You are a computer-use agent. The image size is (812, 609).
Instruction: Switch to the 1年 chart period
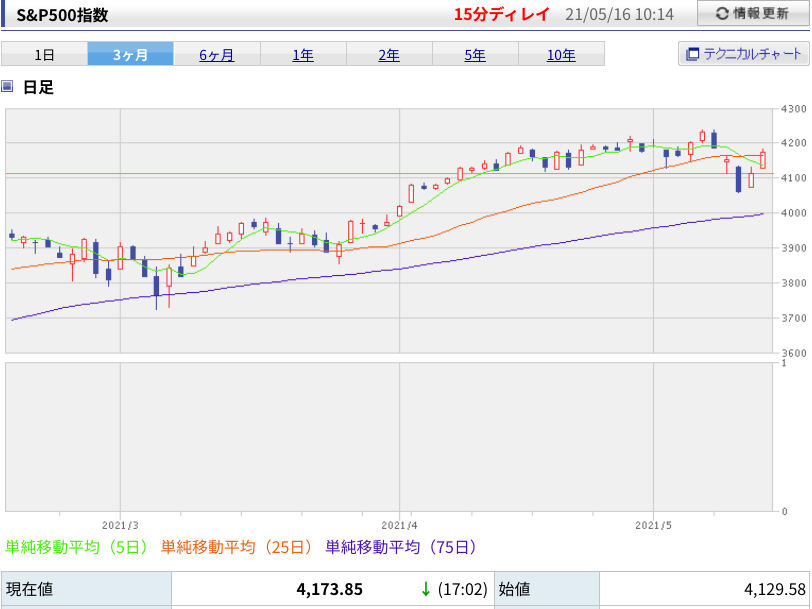click(x=303, y=55)
